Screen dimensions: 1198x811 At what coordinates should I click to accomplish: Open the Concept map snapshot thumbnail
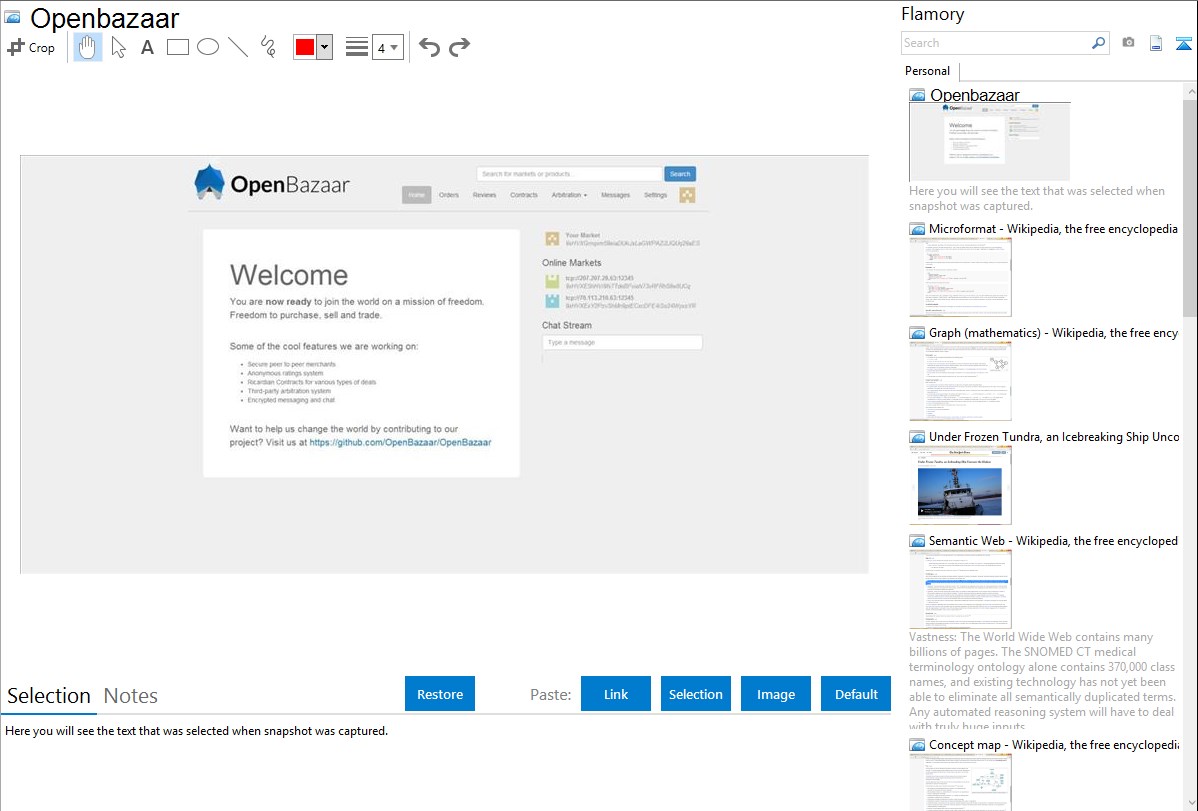(x=960, y=782)
